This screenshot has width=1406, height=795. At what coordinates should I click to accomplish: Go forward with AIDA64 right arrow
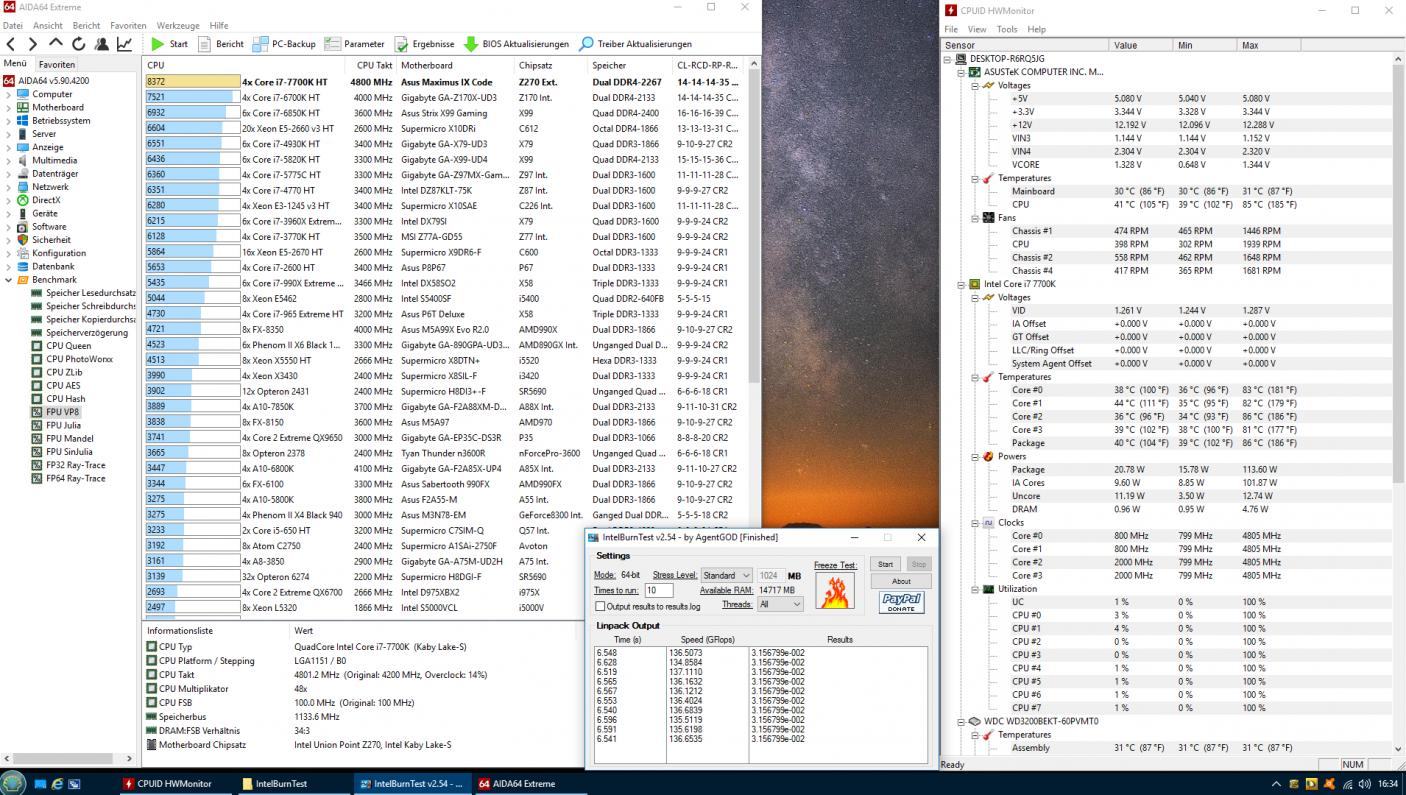[x=33, y=44]
